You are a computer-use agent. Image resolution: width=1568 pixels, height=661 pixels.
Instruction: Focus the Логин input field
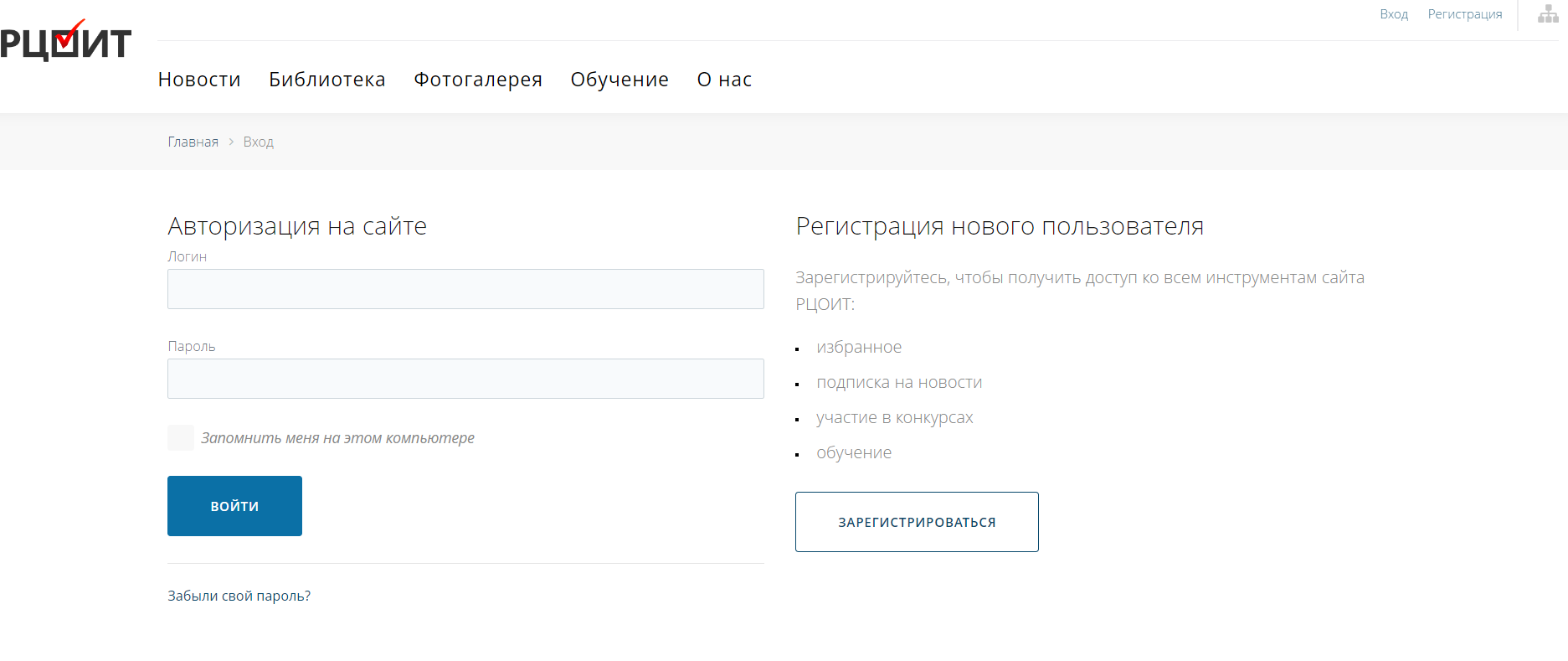click(x=465, y=289)
